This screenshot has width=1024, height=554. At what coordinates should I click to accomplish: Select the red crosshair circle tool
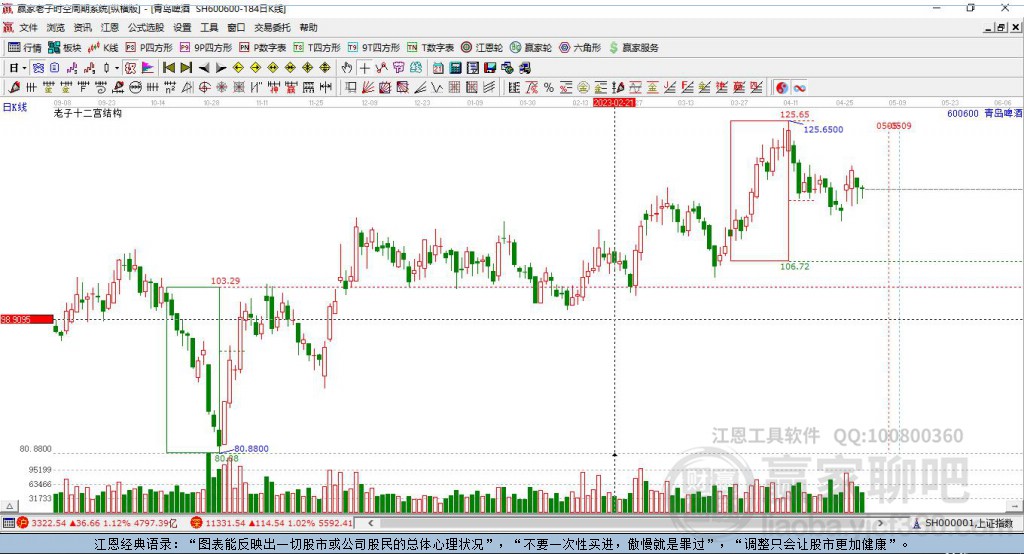204,88
